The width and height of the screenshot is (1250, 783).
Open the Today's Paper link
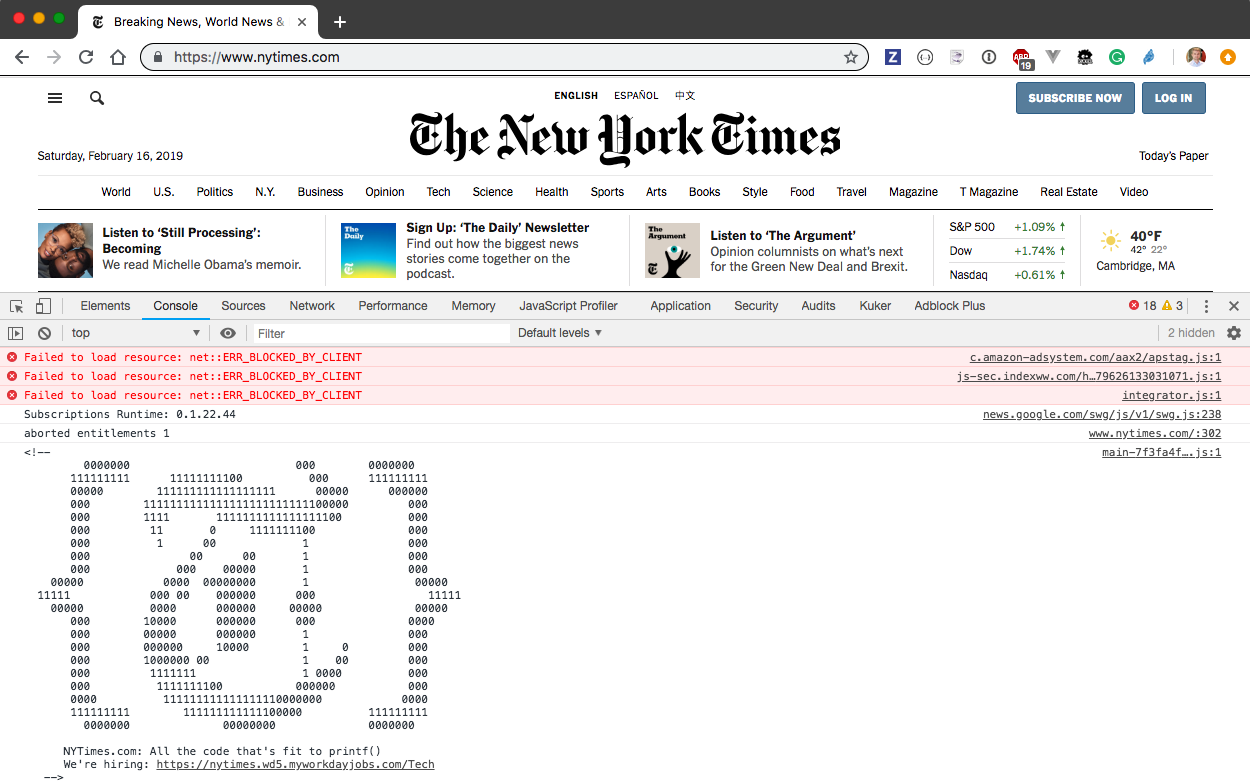click(x=1174, y=156)
